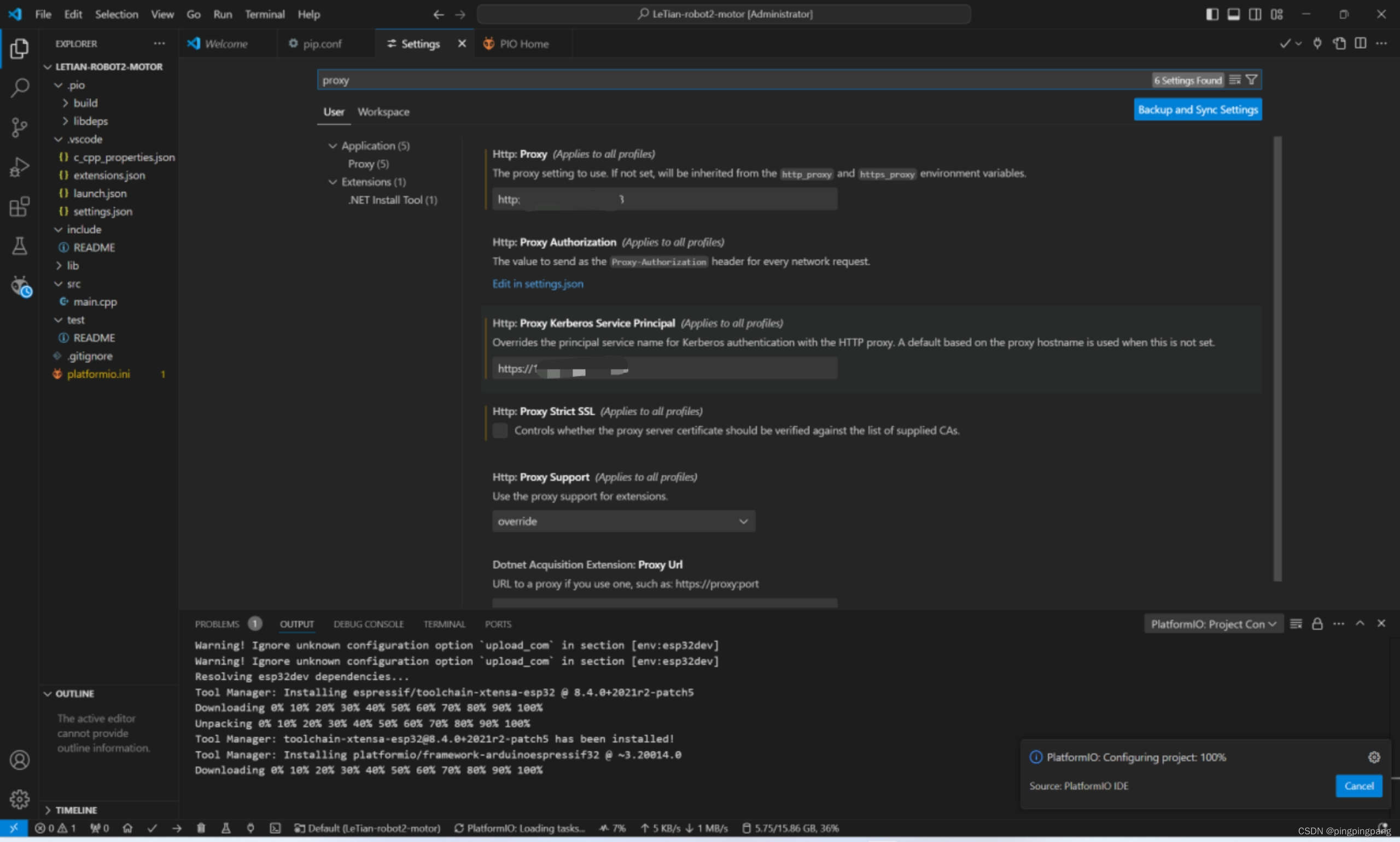This screenshot has width=1400, height=842.
Task: Clean the project with the trash icon
Action: [202, 828]
